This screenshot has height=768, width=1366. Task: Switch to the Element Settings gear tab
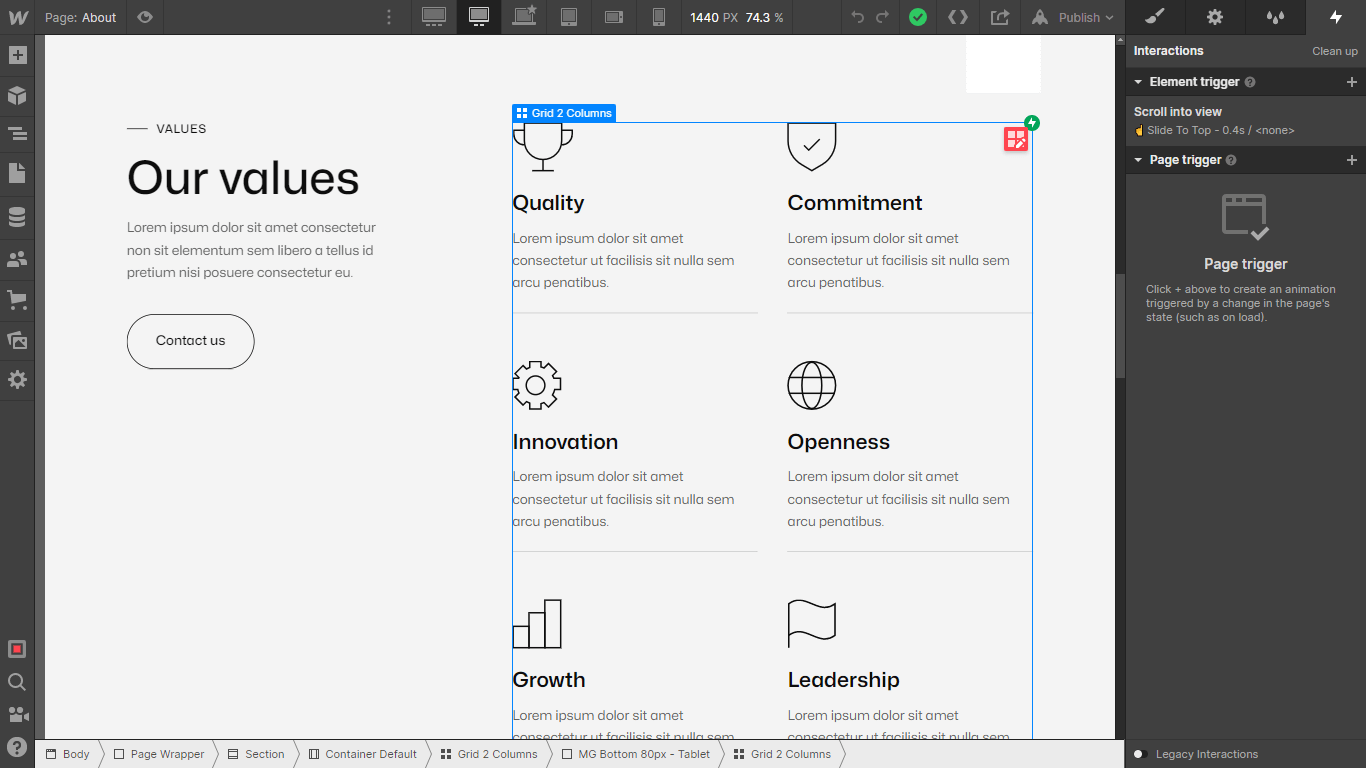pos(1214,17)
